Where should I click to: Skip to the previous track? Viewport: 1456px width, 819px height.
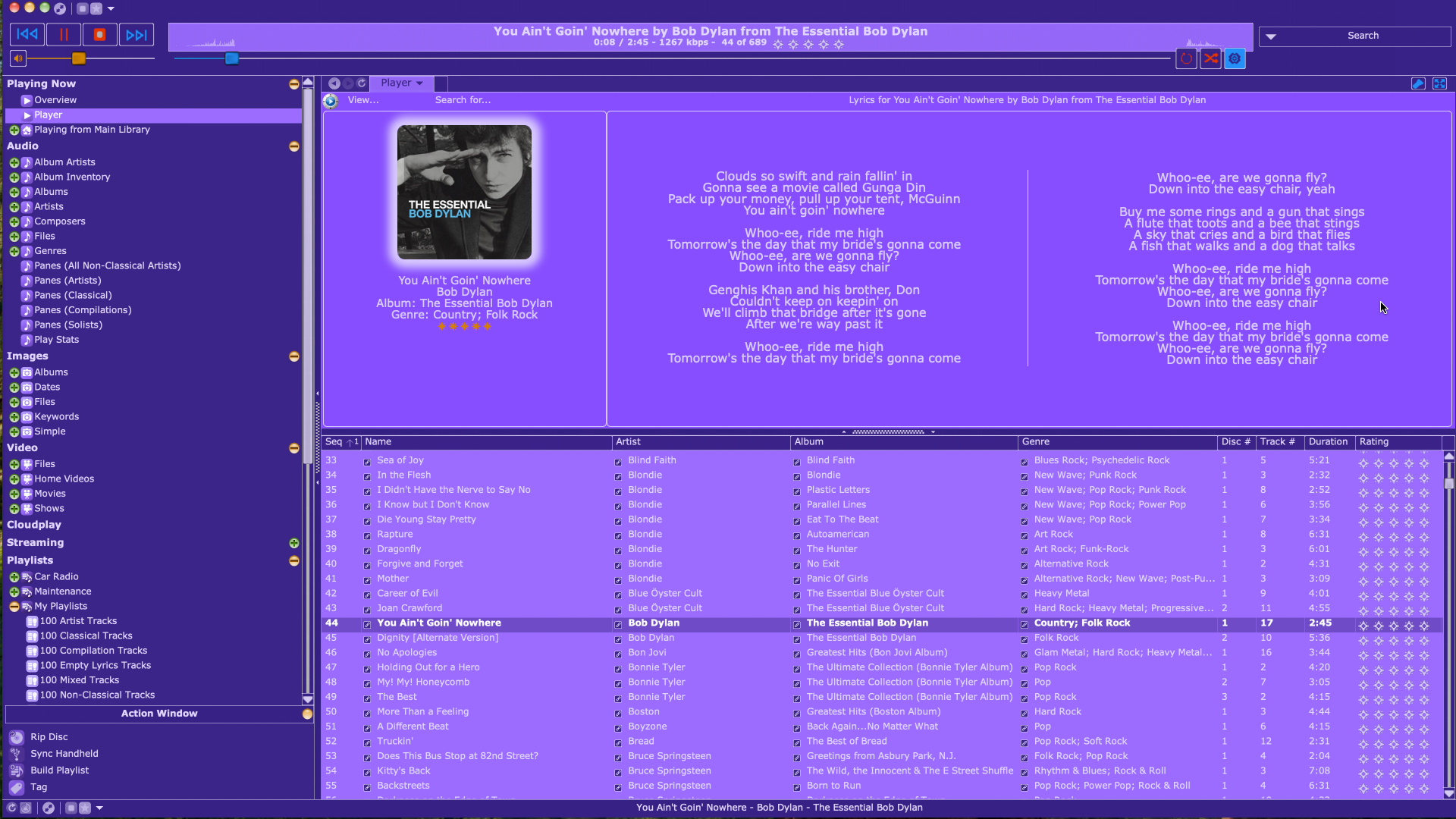(x=27, y=34)
